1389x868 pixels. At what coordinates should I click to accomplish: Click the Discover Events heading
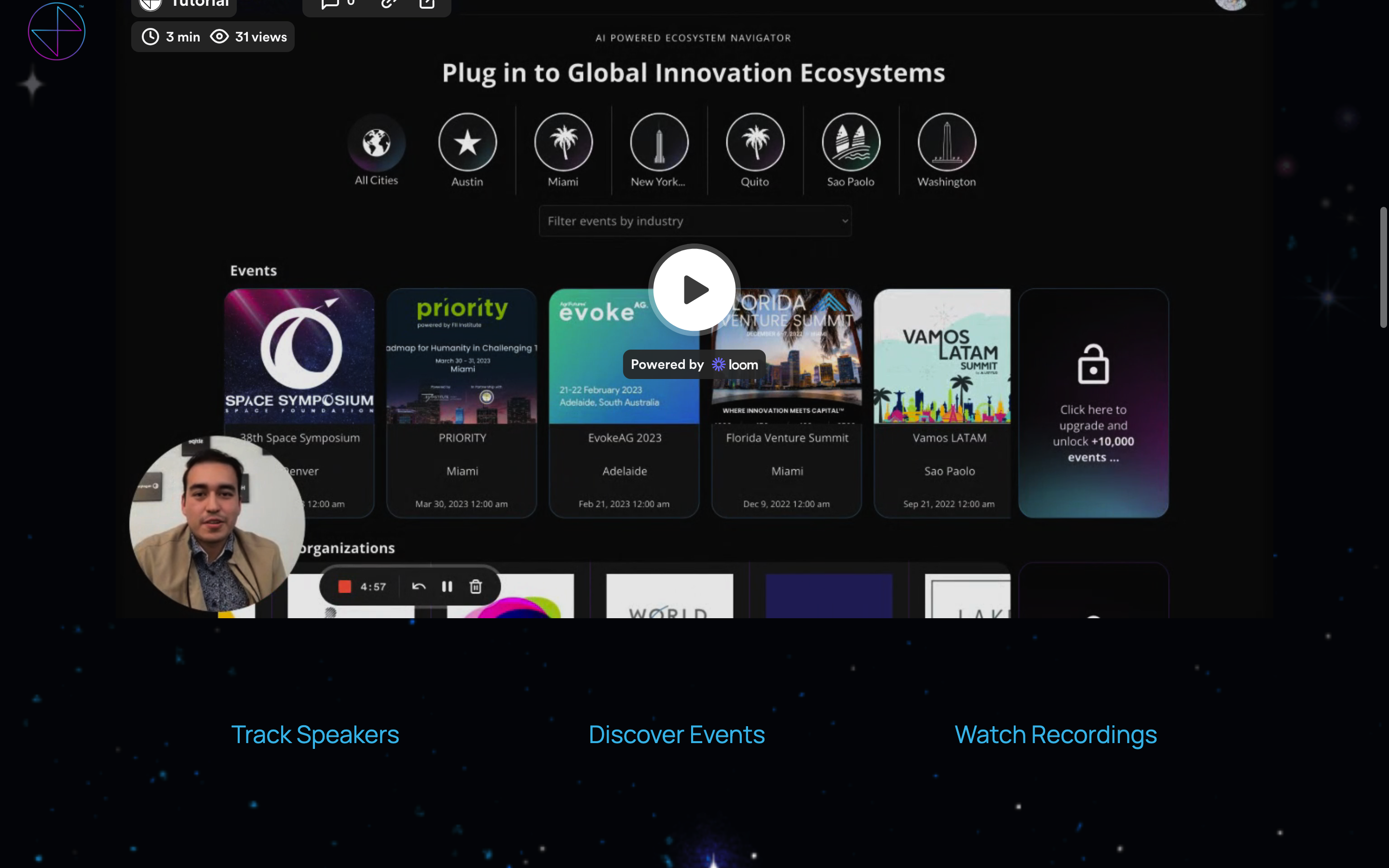click(x=677, y=735)
